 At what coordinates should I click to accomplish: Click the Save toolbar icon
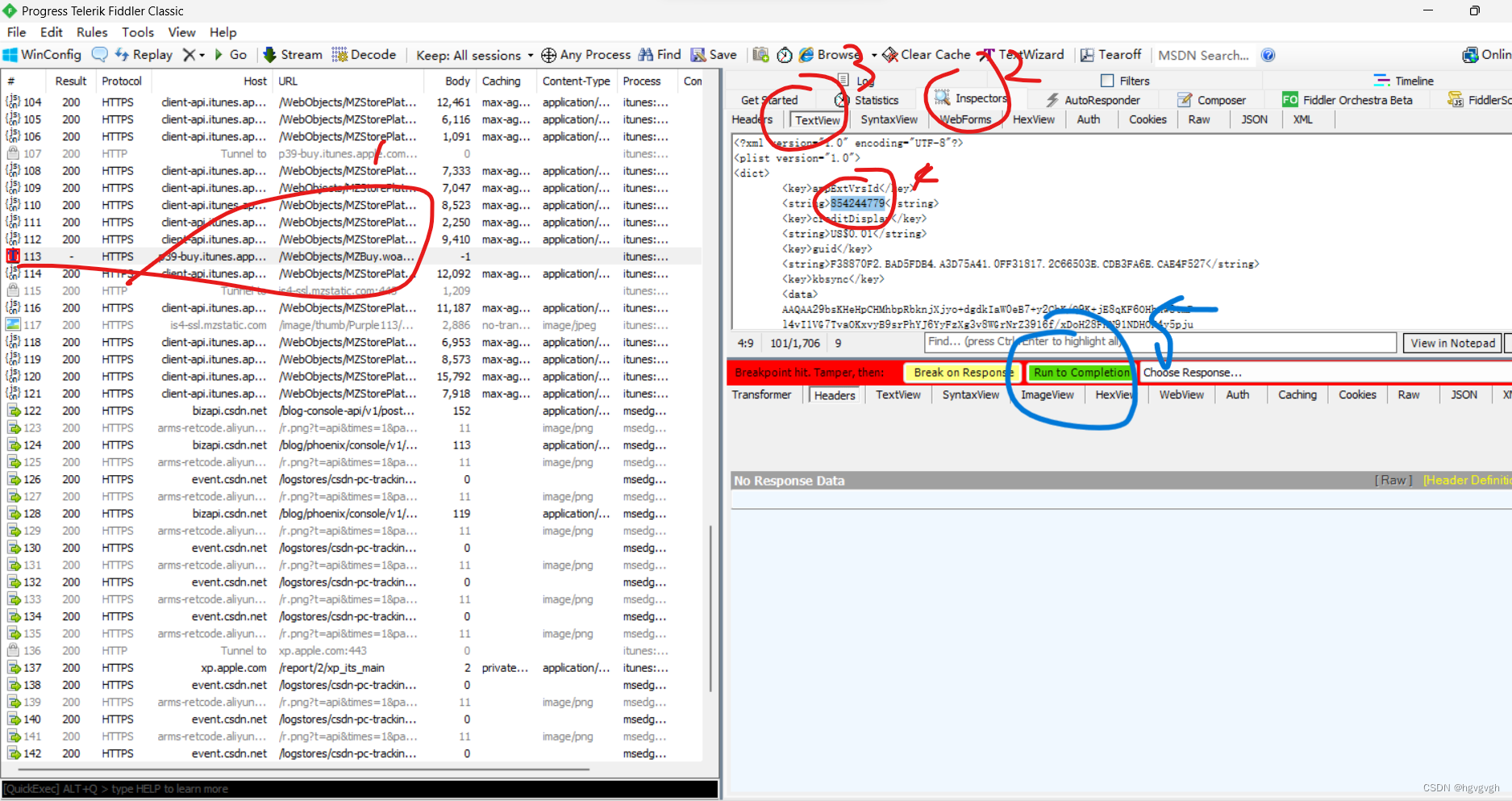[698, 55]
